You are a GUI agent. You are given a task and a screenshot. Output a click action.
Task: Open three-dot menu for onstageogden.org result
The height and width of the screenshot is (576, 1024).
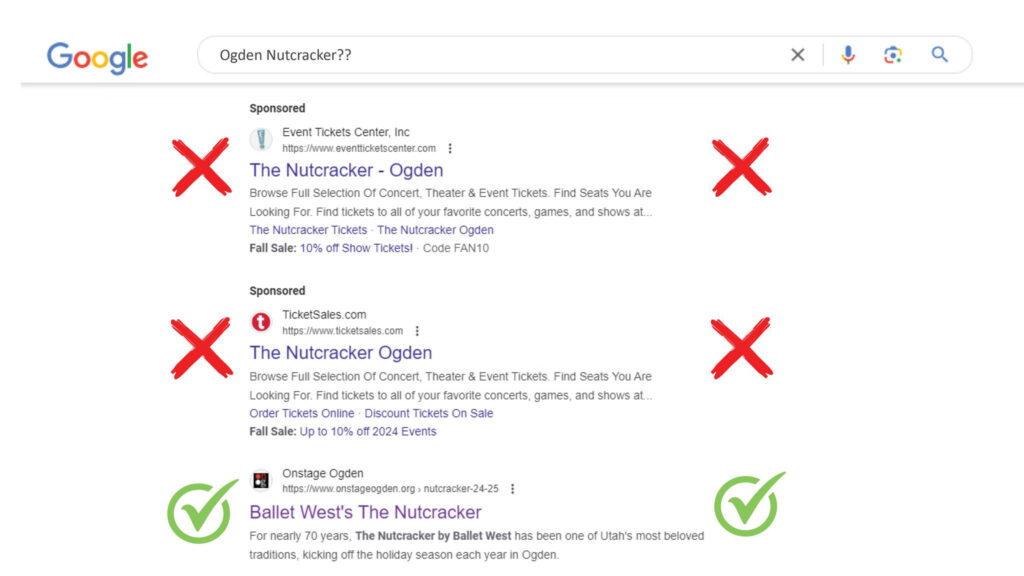(x=513, y=488)
